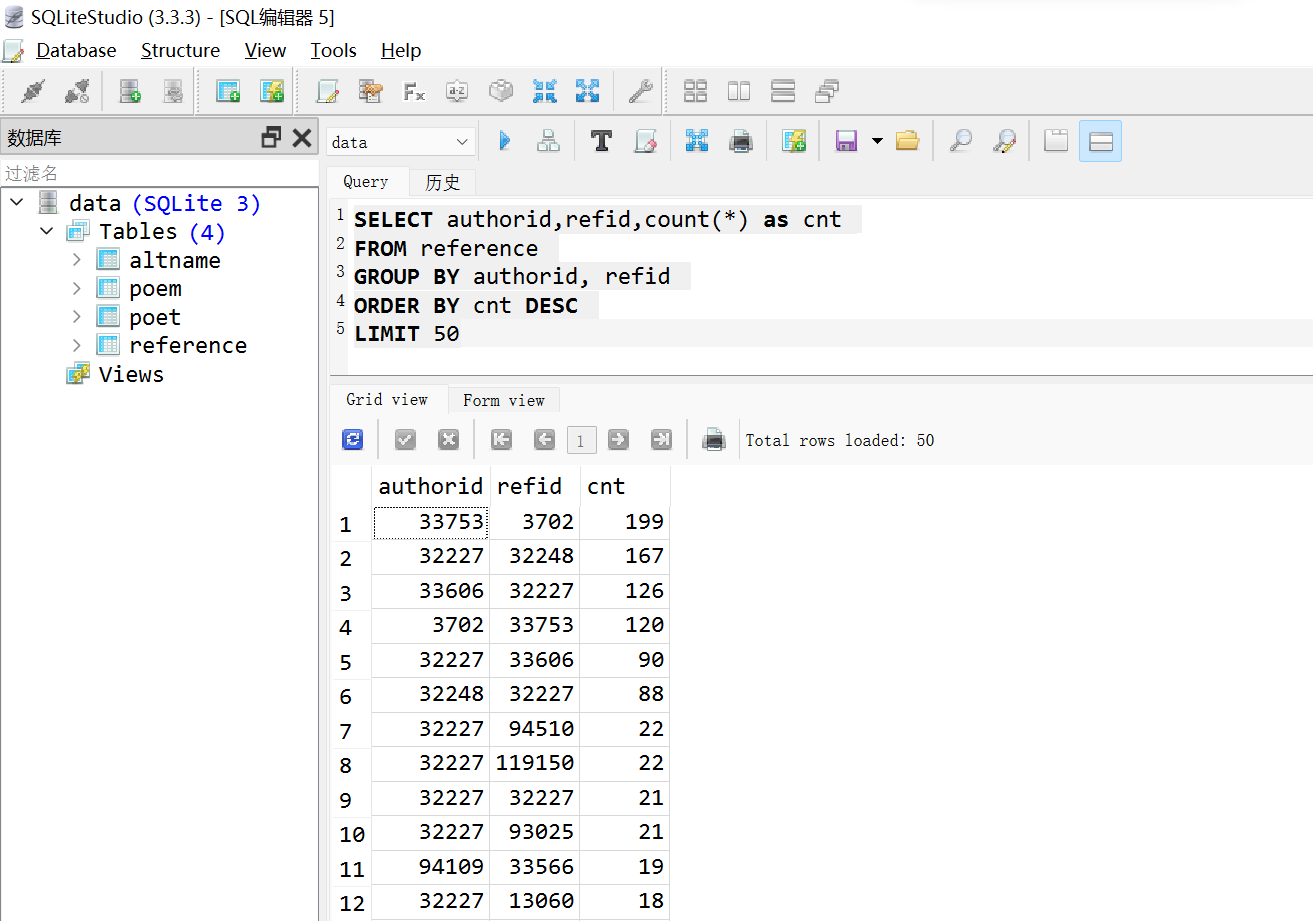Switch to the Form view tab
Image resolution: width=1313 pixels, height=921 pixels.
504,400
